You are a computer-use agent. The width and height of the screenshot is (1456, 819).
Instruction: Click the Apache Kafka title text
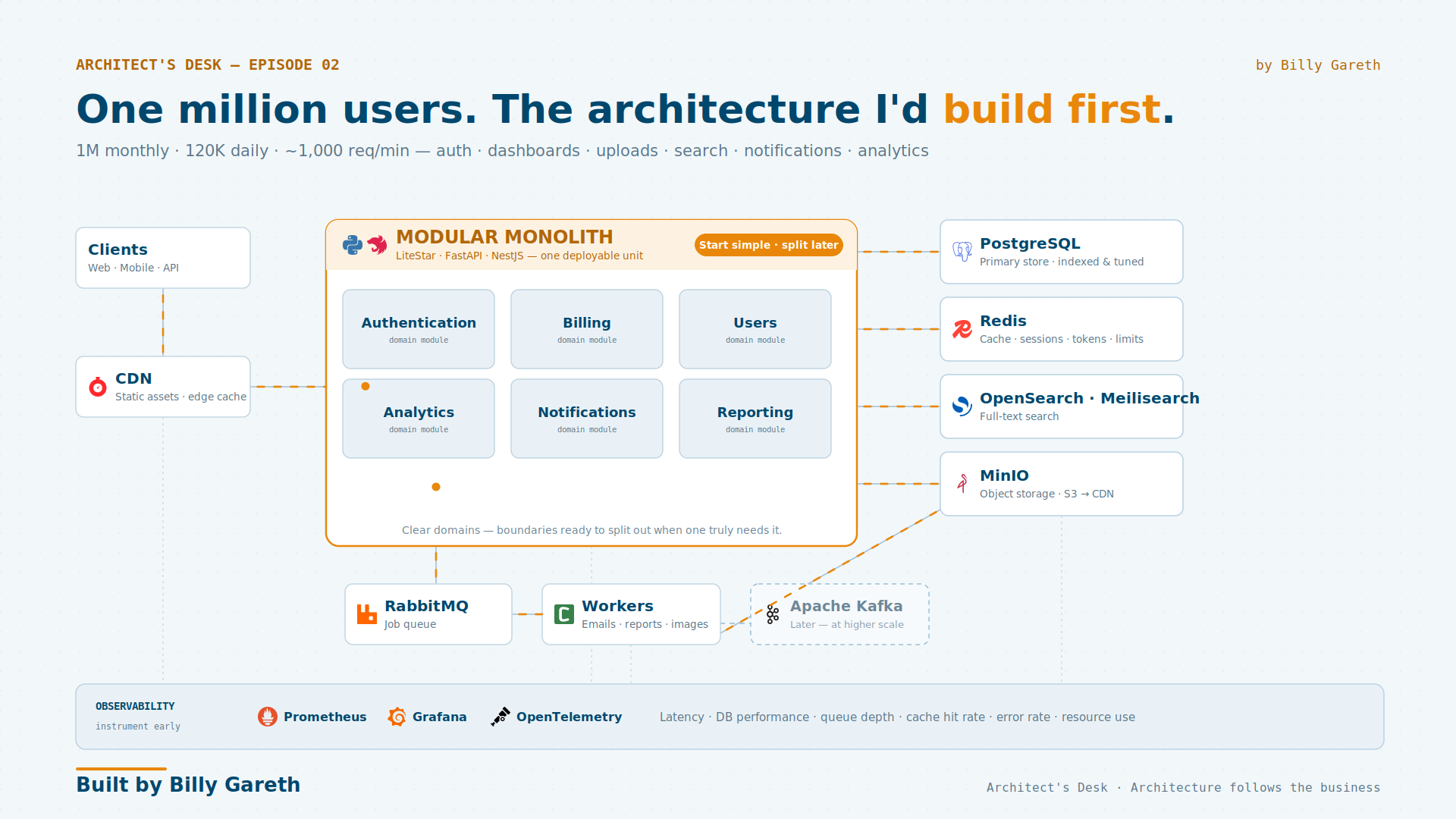(846, 606)
